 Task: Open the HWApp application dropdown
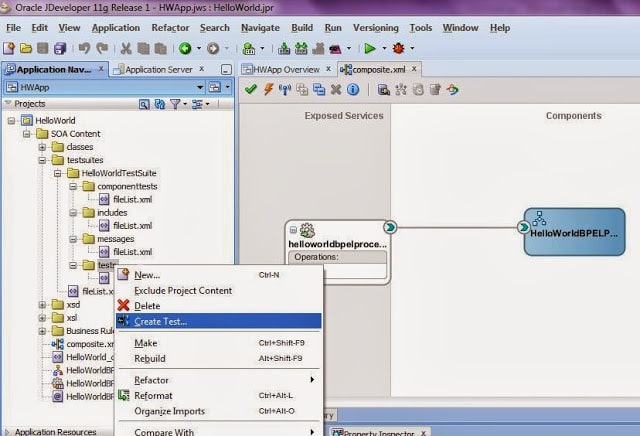click(200, 87)
